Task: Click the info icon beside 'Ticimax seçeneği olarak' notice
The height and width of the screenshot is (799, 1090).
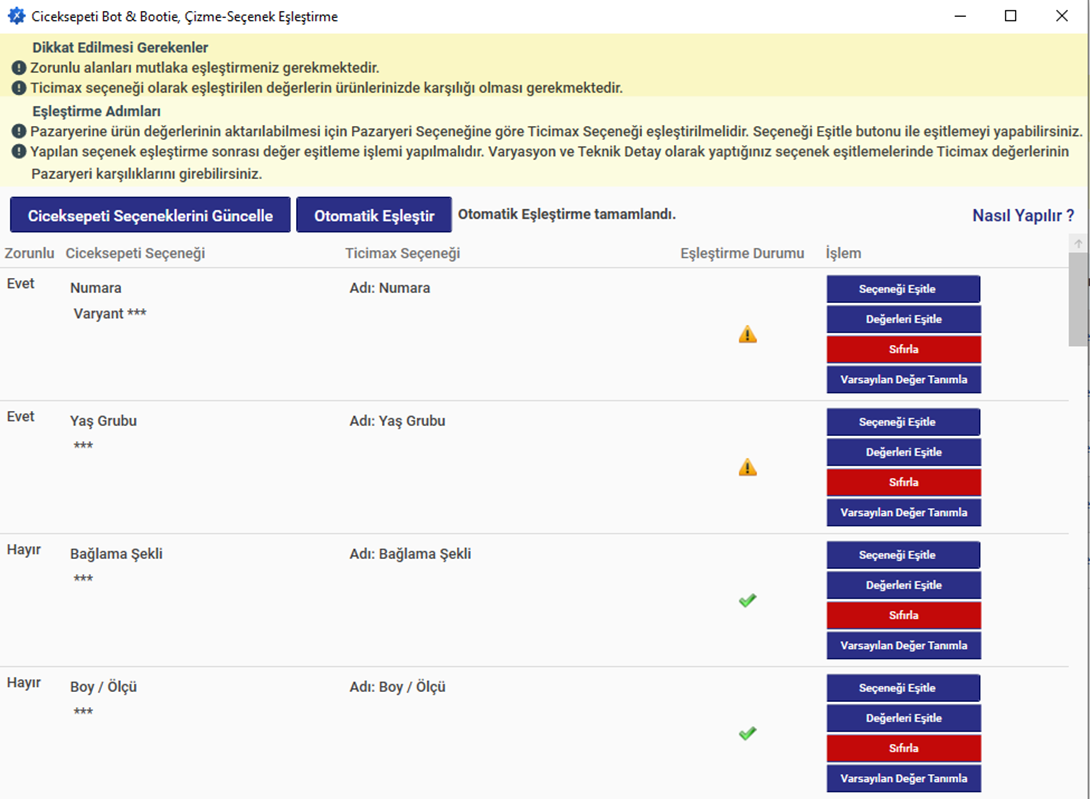Action: [19, 88]
